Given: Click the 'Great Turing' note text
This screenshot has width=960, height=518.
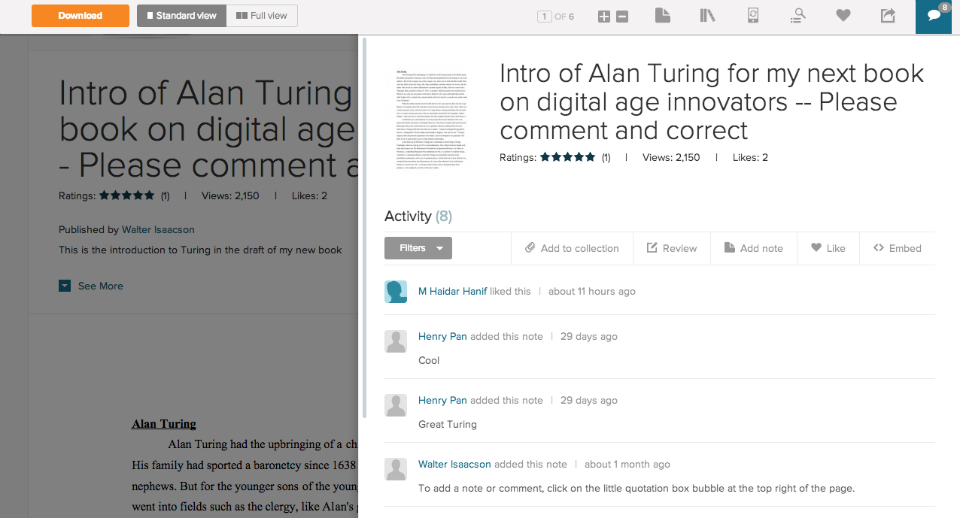Looking at the screenshot, I should (448, 424).
